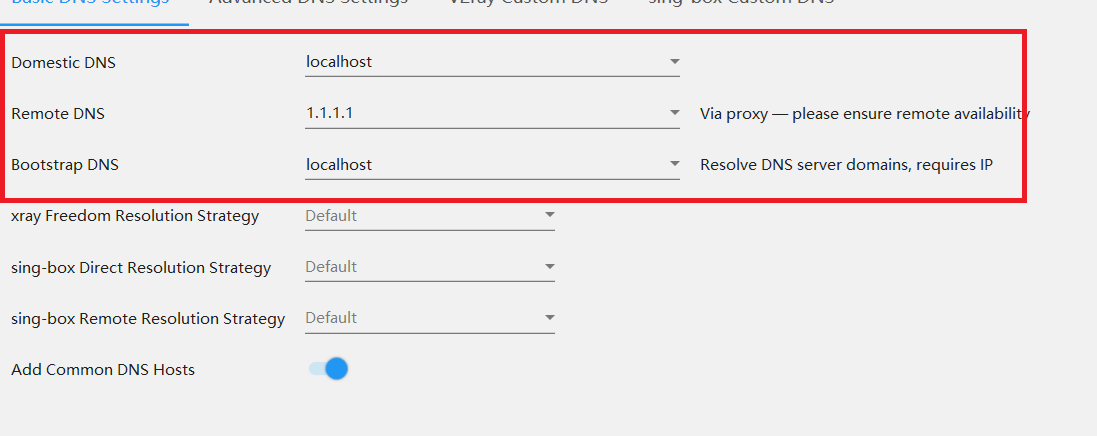The image size is (1097, 436).
Task: Focus the Remote DNS 1.1.1.1 field
Action: [x=480, y=113]
